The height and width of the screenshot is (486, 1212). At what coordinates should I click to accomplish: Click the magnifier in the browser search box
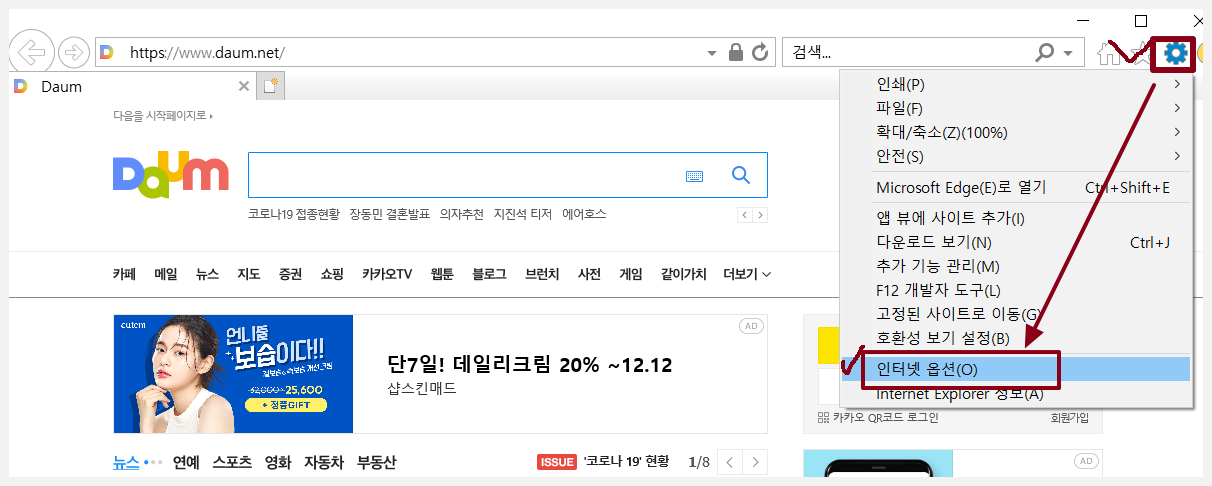pyautogui.click(x=1045, y=52)
